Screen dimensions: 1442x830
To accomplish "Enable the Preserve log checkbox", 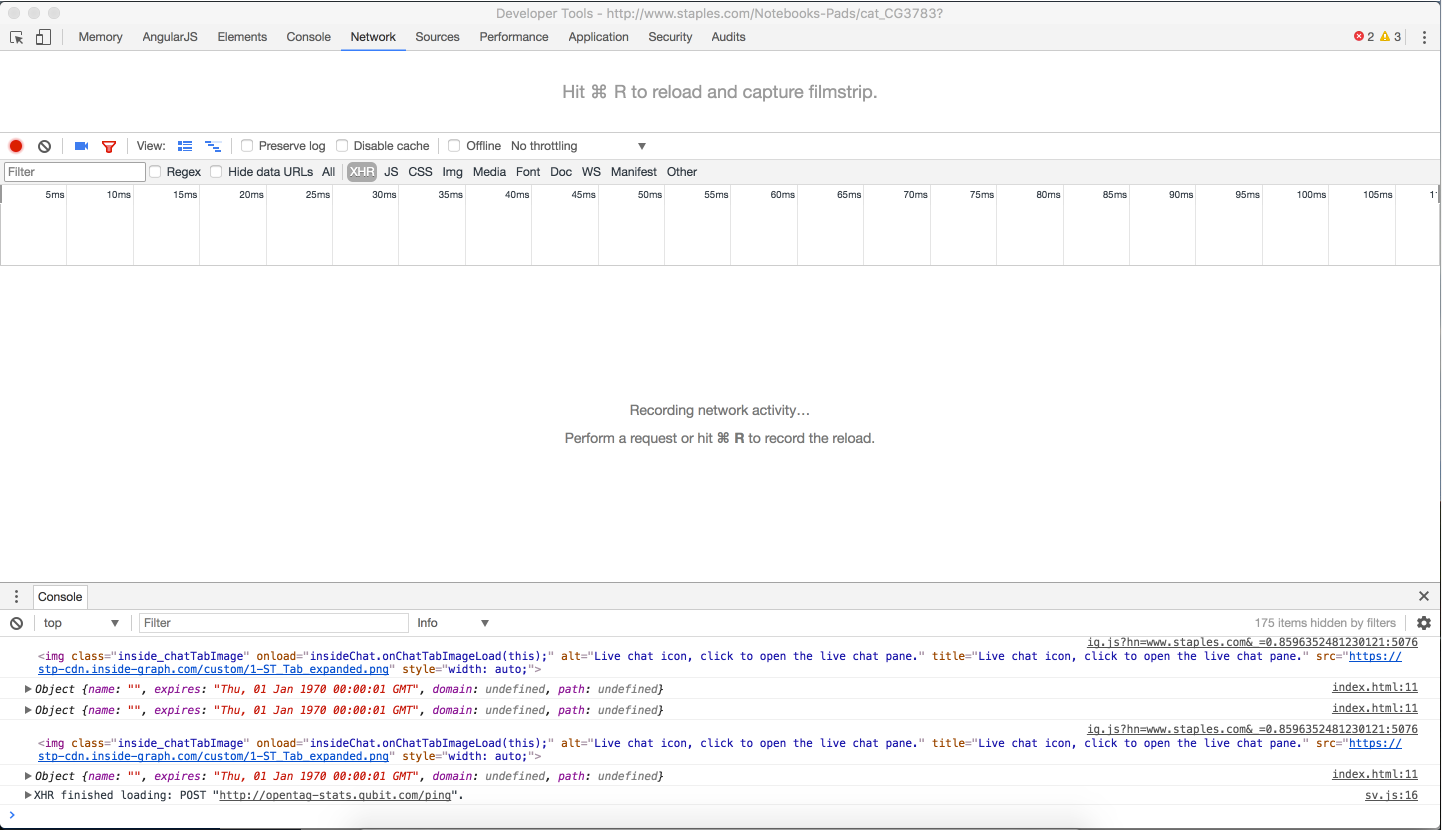I will [246, 145].
